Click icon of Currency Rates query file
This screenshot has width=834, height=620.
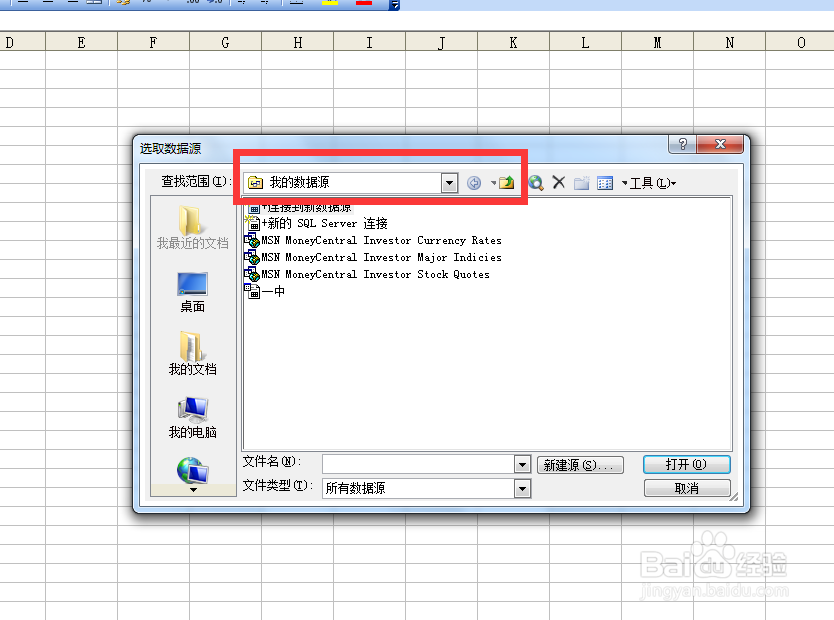(x=252, y=240)
